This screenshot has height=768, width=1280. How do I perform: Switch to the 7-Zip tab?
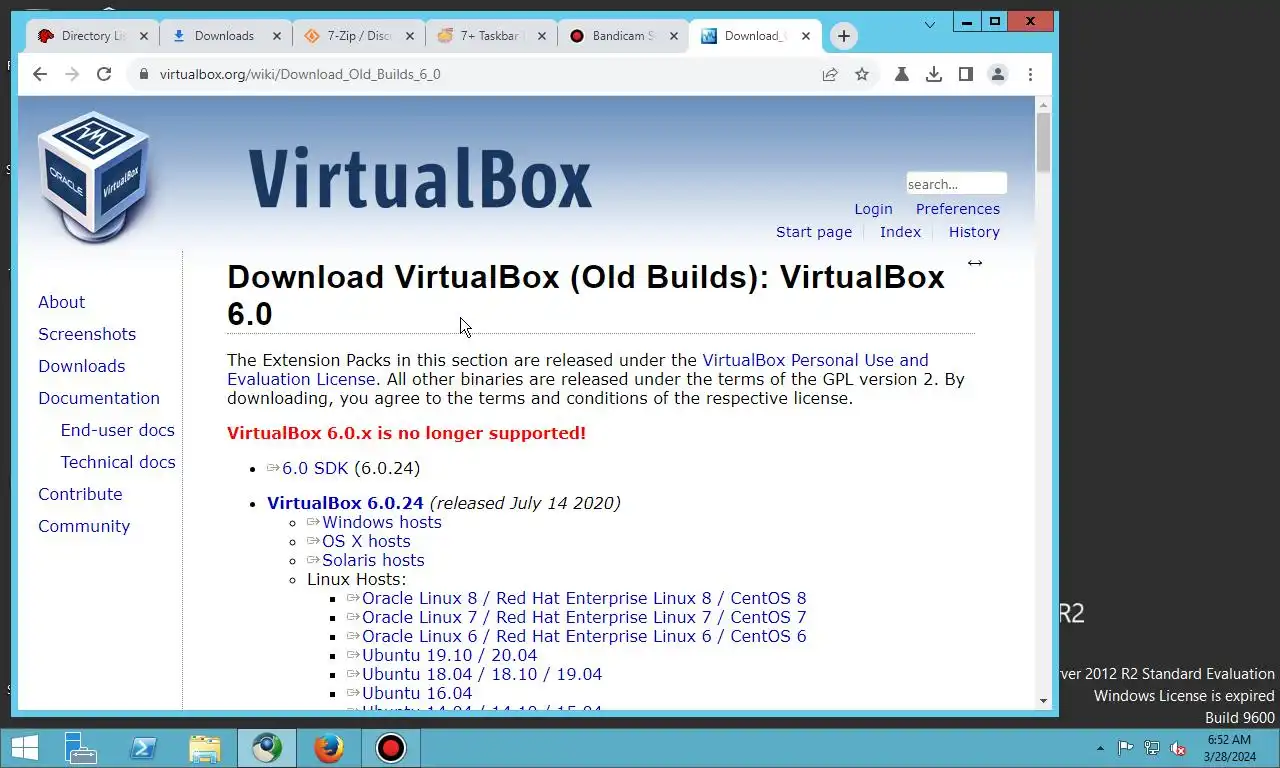click(x=358, y=36)
